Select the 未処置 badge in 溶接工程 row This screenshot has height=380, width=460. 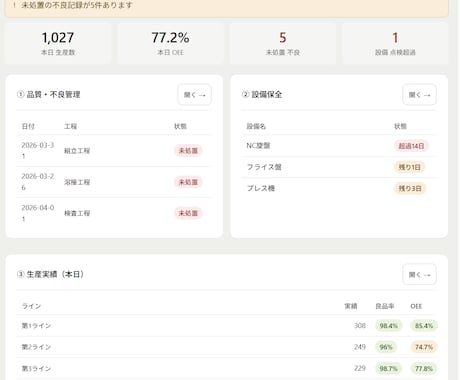point(188,182)
